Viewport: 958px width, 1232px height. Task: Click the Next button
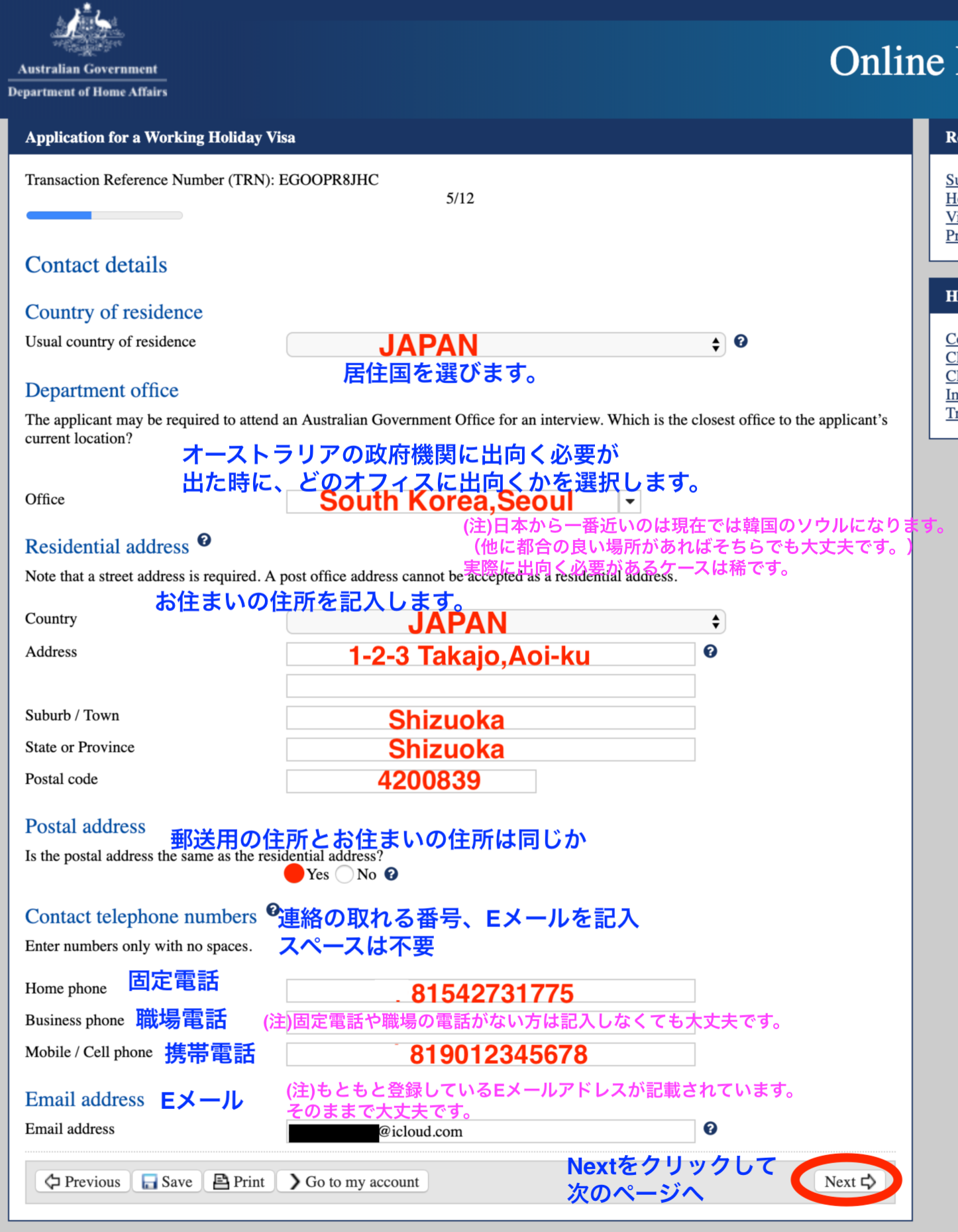[x=850, y=1181]
